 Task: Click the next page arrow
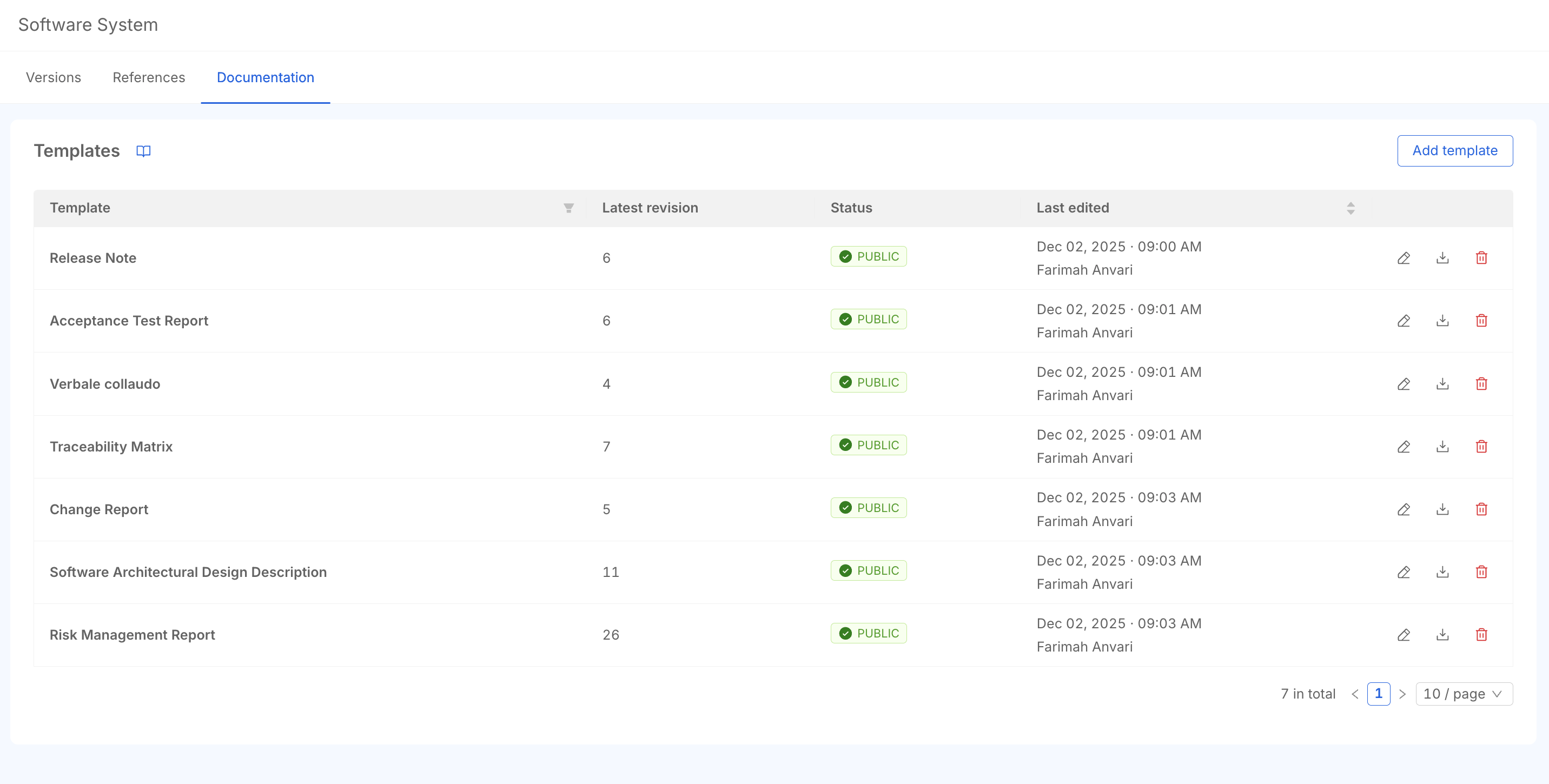[1403, 693]
